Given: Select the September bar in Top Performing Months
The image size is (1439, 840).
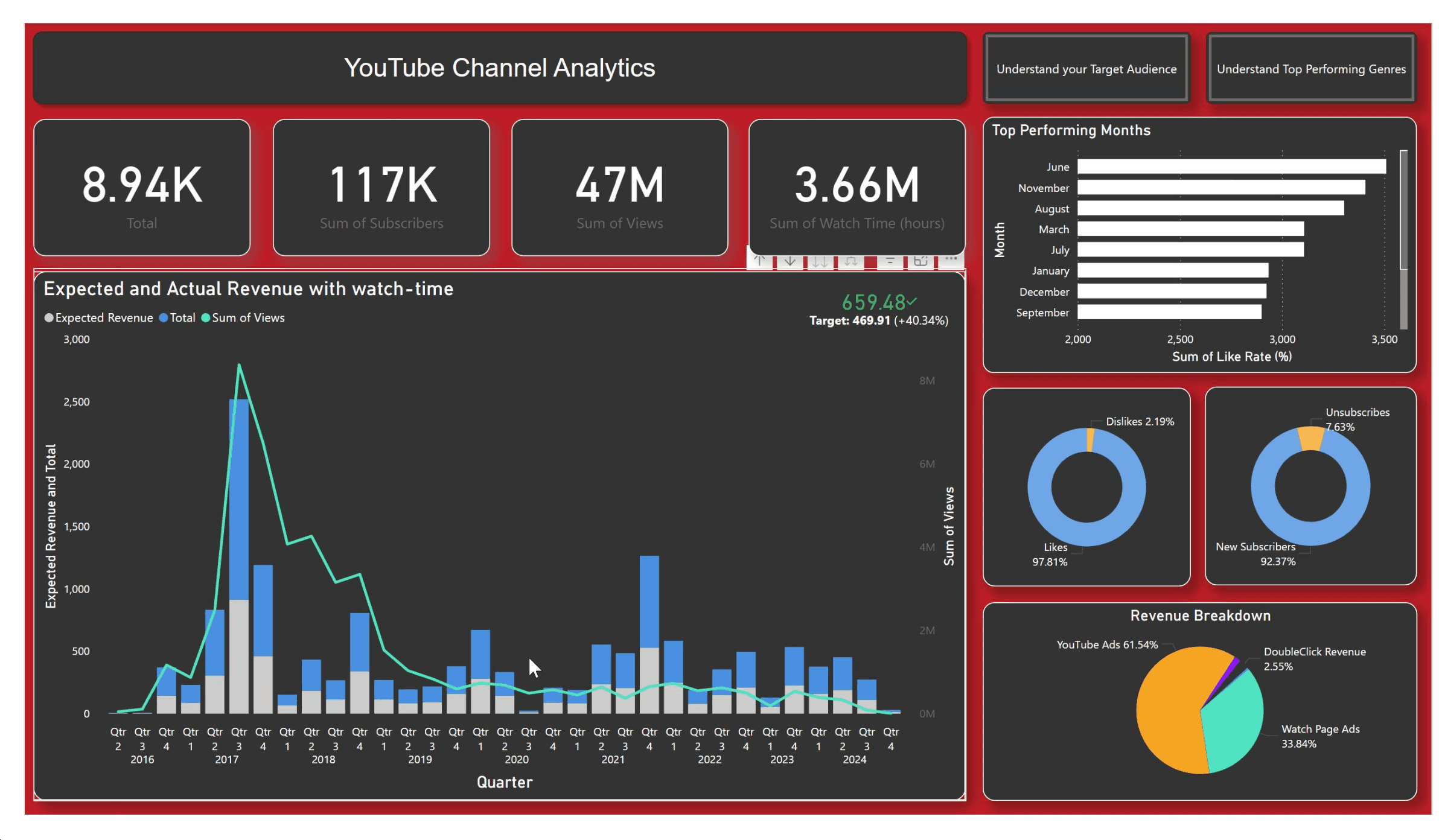Looking at the screenshot, I should pos(1170,312).
